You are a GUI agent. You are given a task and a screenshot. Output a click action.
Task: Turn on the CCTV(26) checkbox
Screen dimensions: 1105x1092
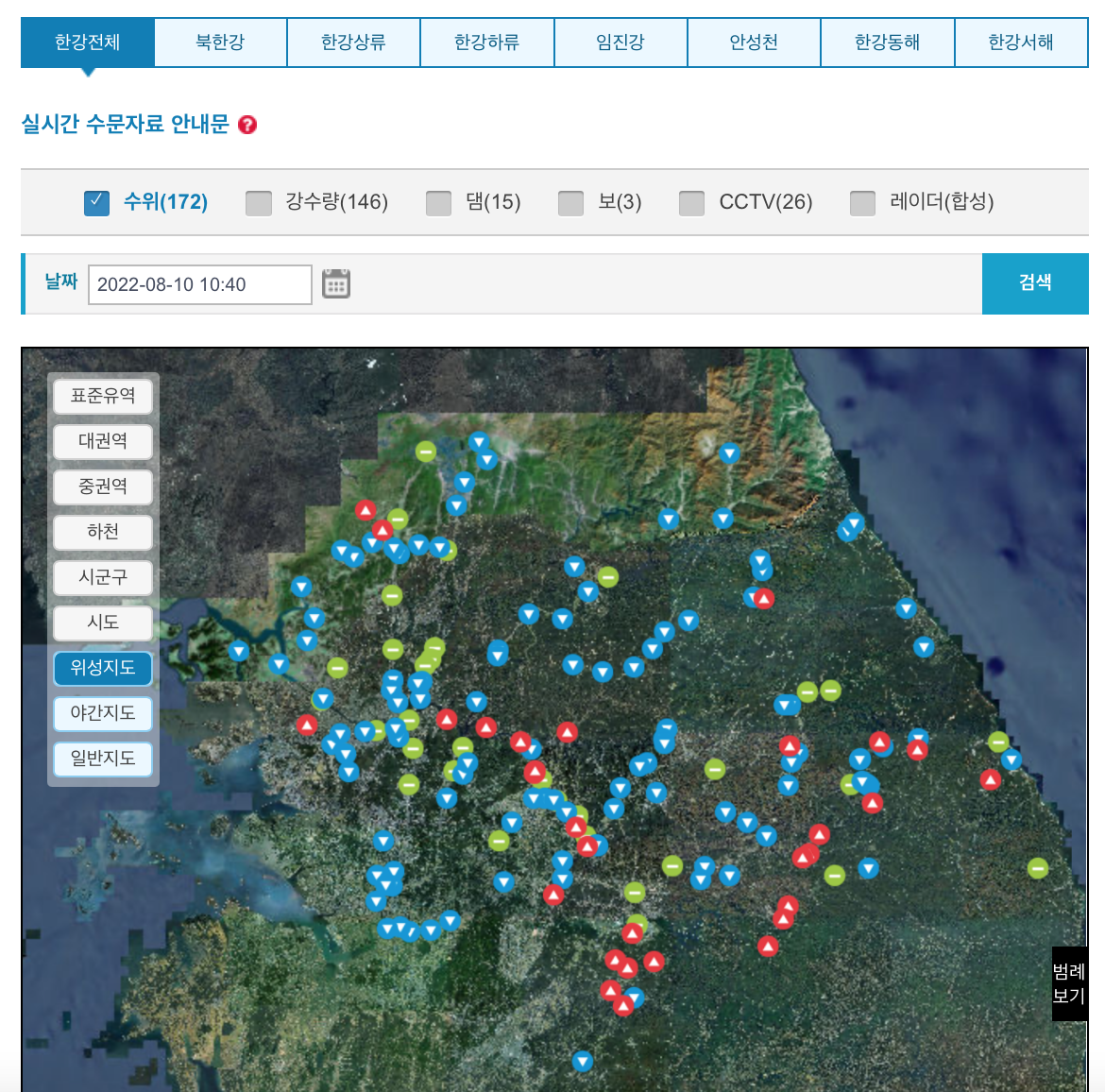[x=692, y=203]
